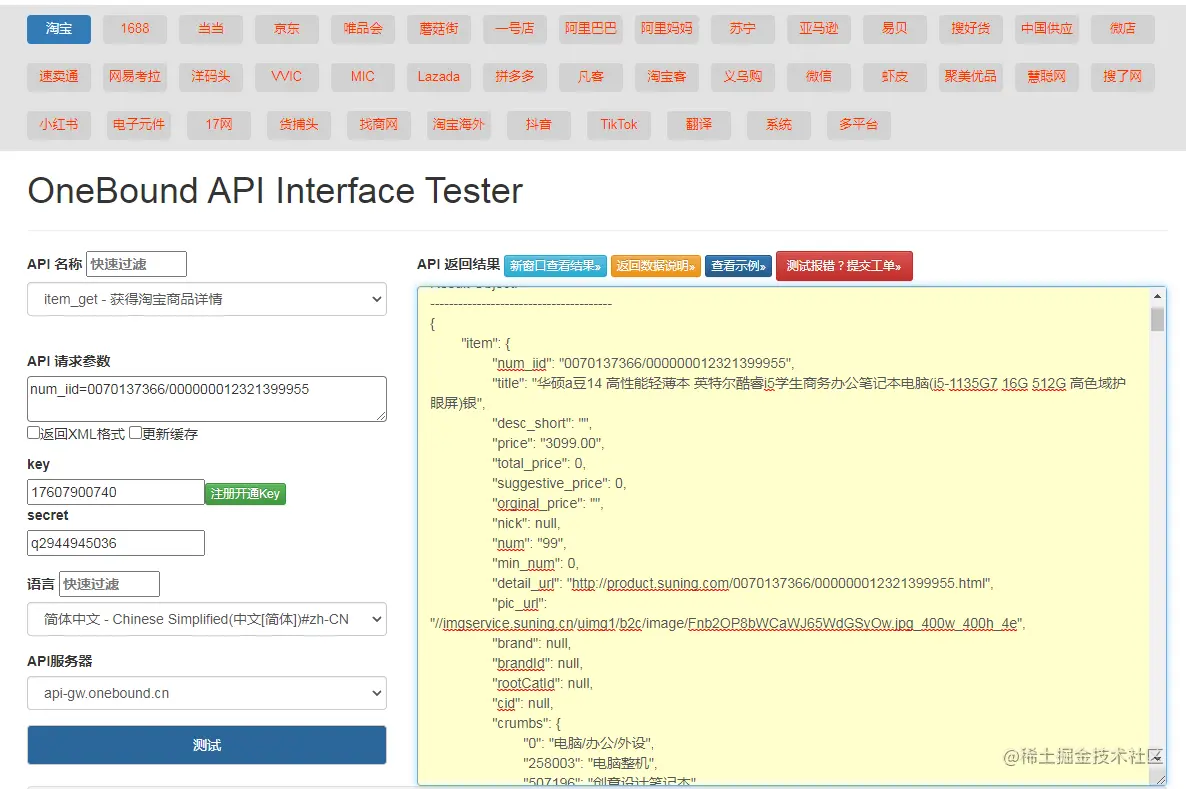Enable the 更新缓存 checkbox
Viewport: 1186px width, 789px height.
(x=135, y=434)
